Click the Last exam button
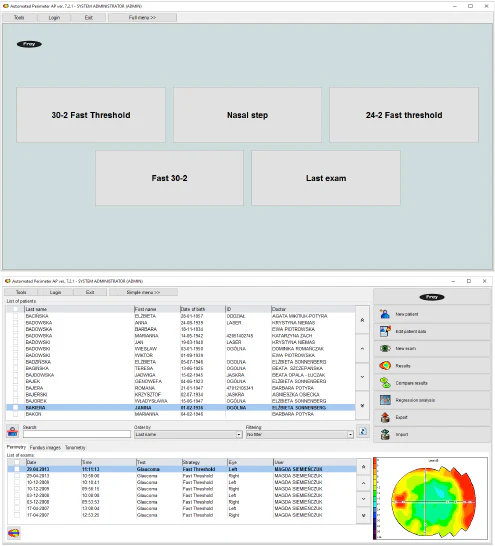This screenshot has height=546, width=495. click(326, 178)
